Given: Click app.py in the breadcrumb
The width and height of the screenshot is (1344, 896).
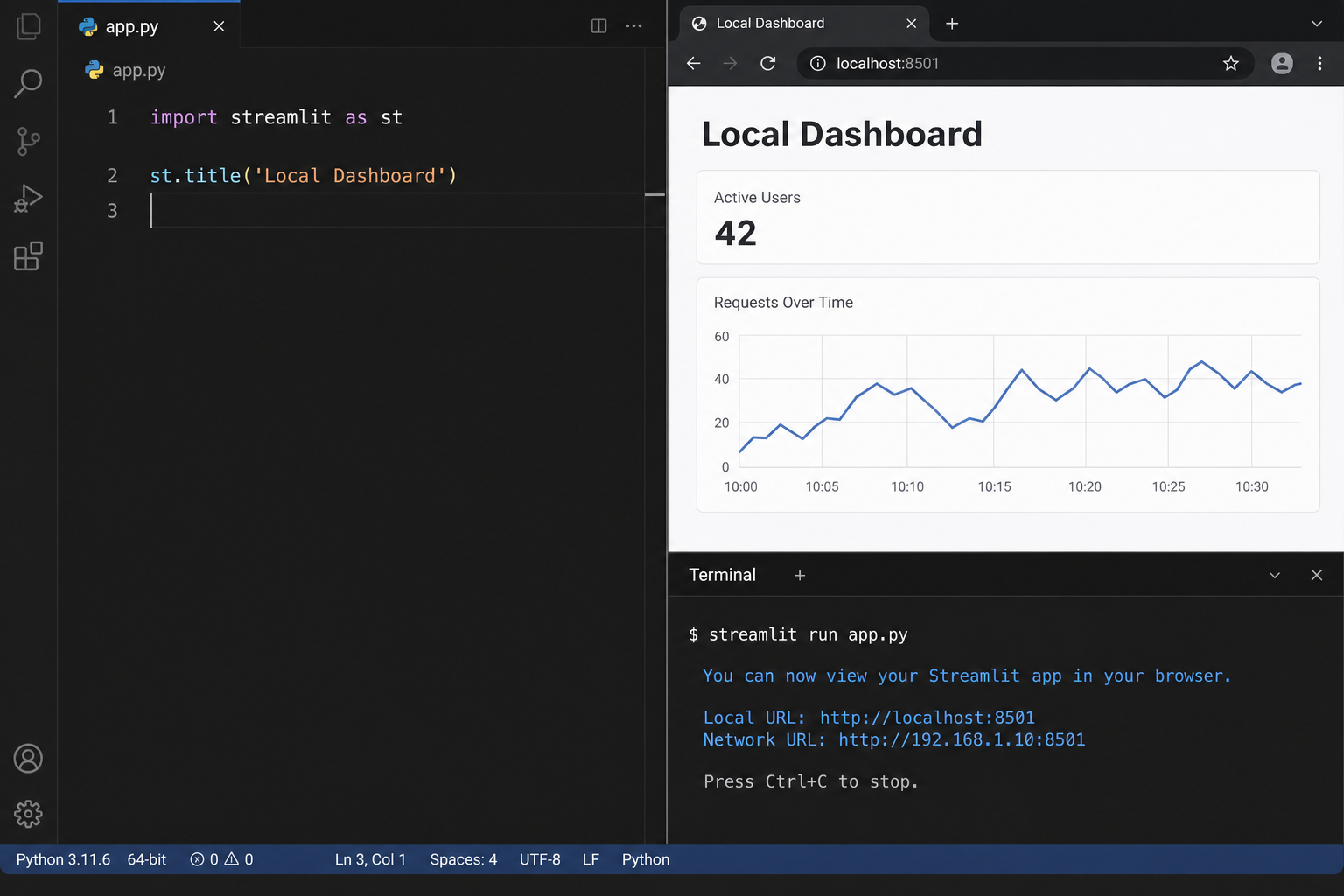Looking at the screenshot, I should click(x=138, y=71).
